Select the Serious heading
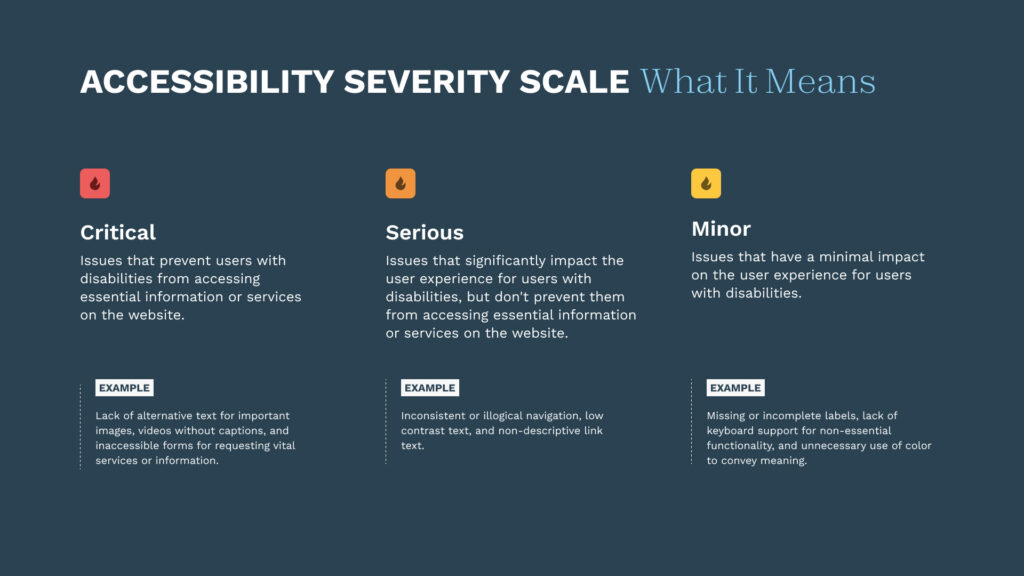This screenshot has width=1024, height=576. click(425, 232)
